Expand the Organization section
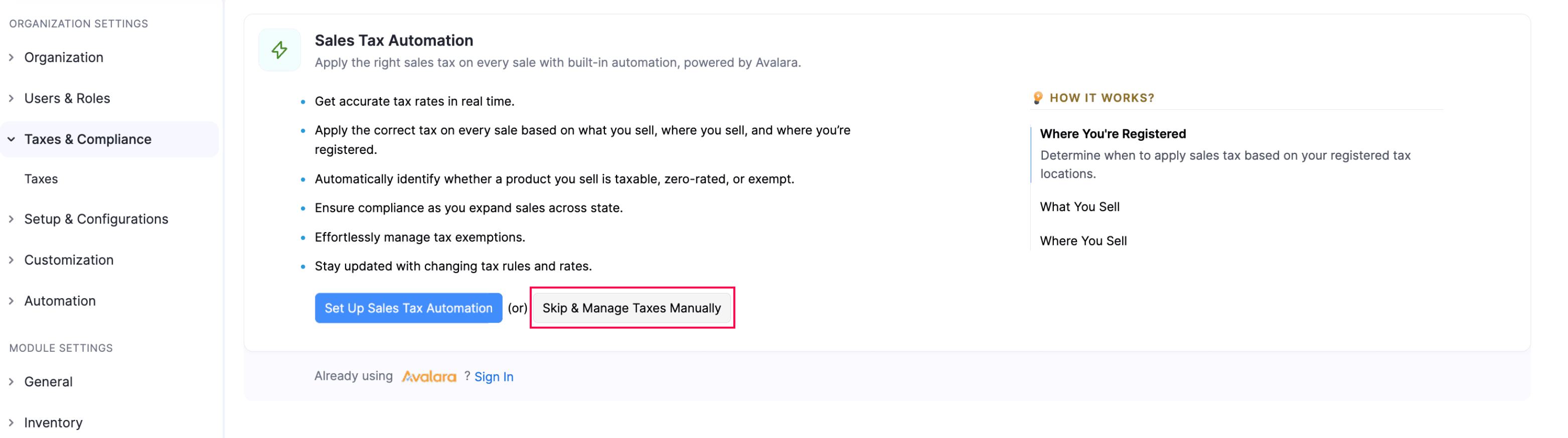Screen dimensions: 1568x438 (63, 57)
